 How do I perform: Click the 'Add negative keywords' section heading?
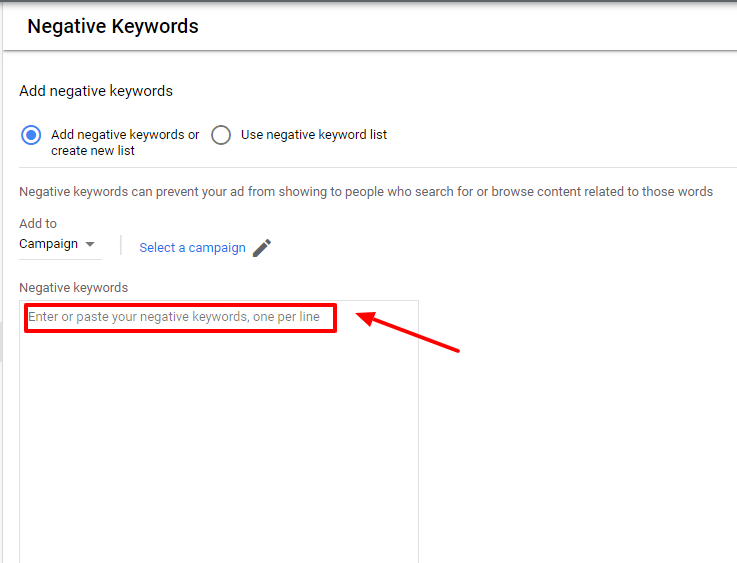(x=96, y=91)
